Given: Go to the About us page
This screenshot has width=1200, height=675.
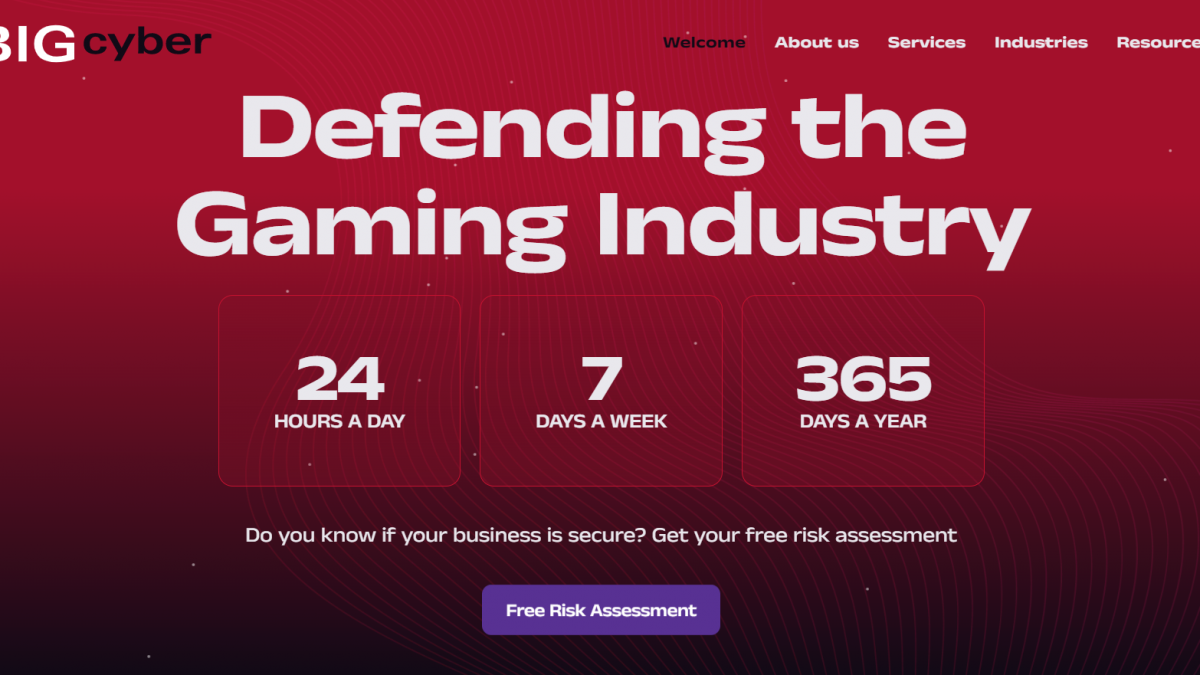Looking at the screenshot, I should (816, 42).
